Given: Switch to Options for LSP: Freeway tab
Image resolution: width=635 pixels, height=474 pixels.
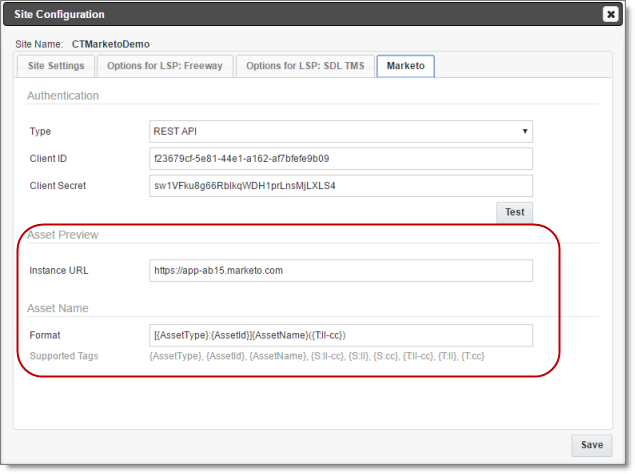Looking at the screenshot, I should [165, 66].
